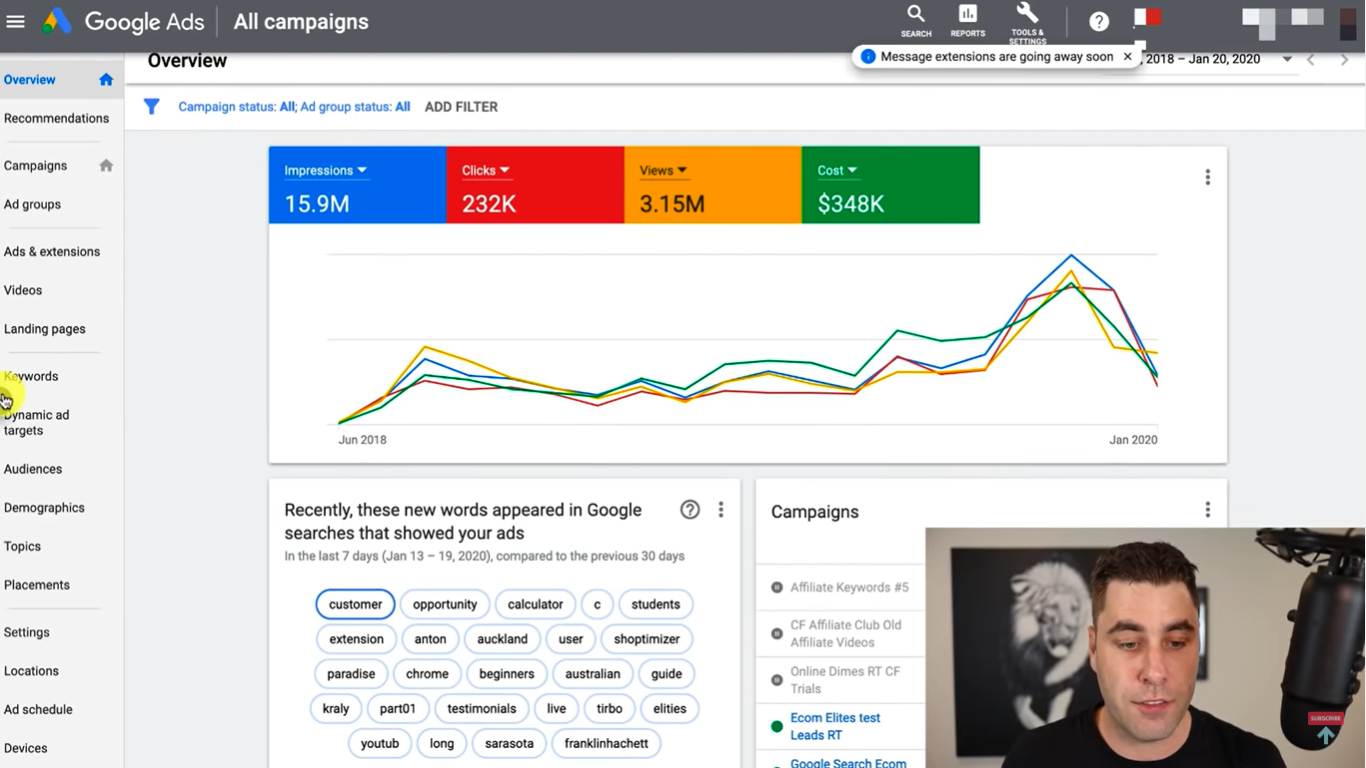
Task: Click the Google Ads logo
Action: pyautogui.click(x=57, y=21)
